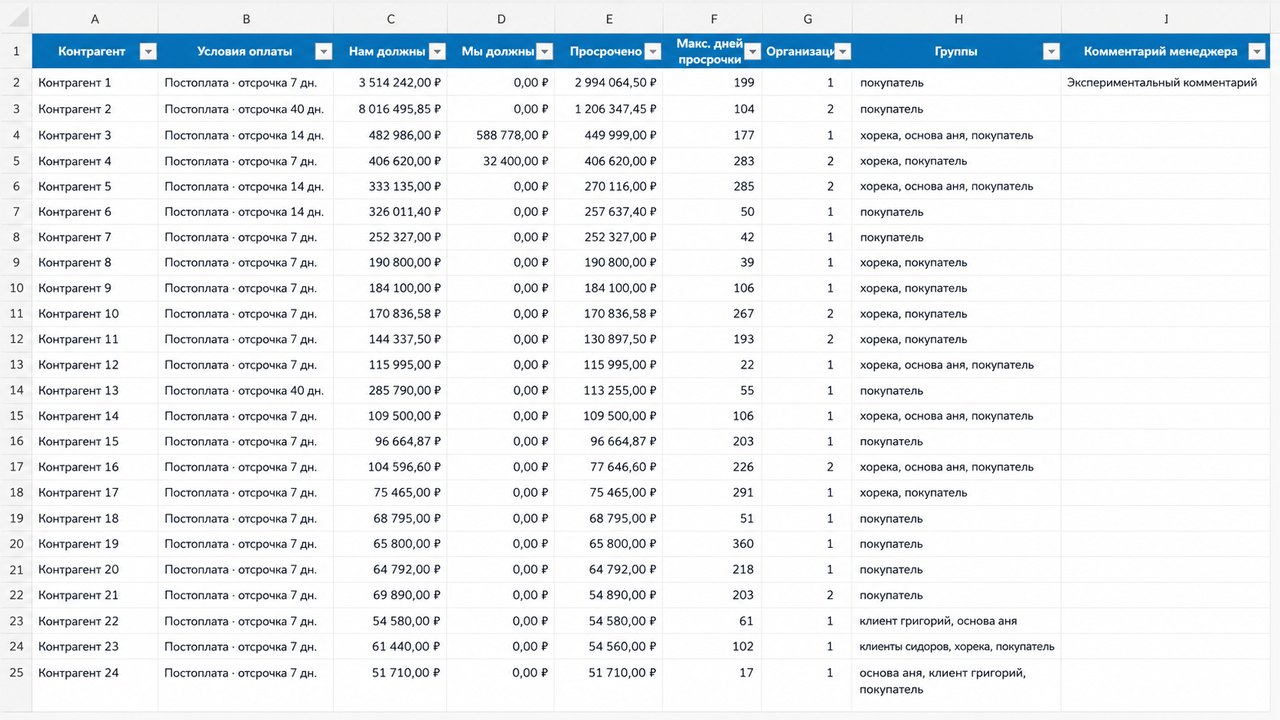
Task: Open the Группы column filter dropdown
Action: 1050,52
